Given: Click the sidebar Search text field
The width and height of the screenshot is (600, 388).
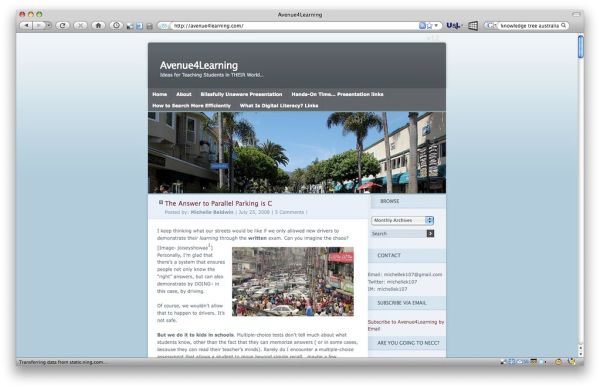Looking at the screenshot, I should click(398, 233).
